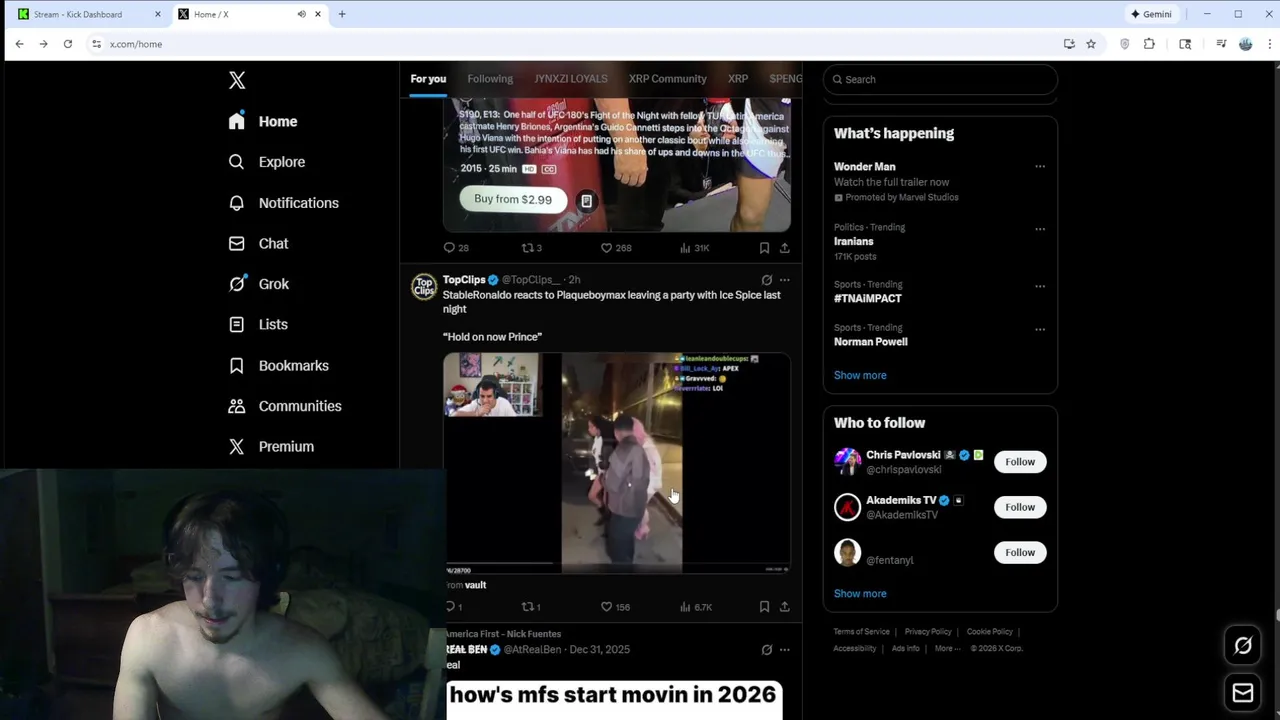The width and height of the screenshot is (1280, 720).
Task: Like the TopClips post with 156 likes
Action: coord(615,607)
